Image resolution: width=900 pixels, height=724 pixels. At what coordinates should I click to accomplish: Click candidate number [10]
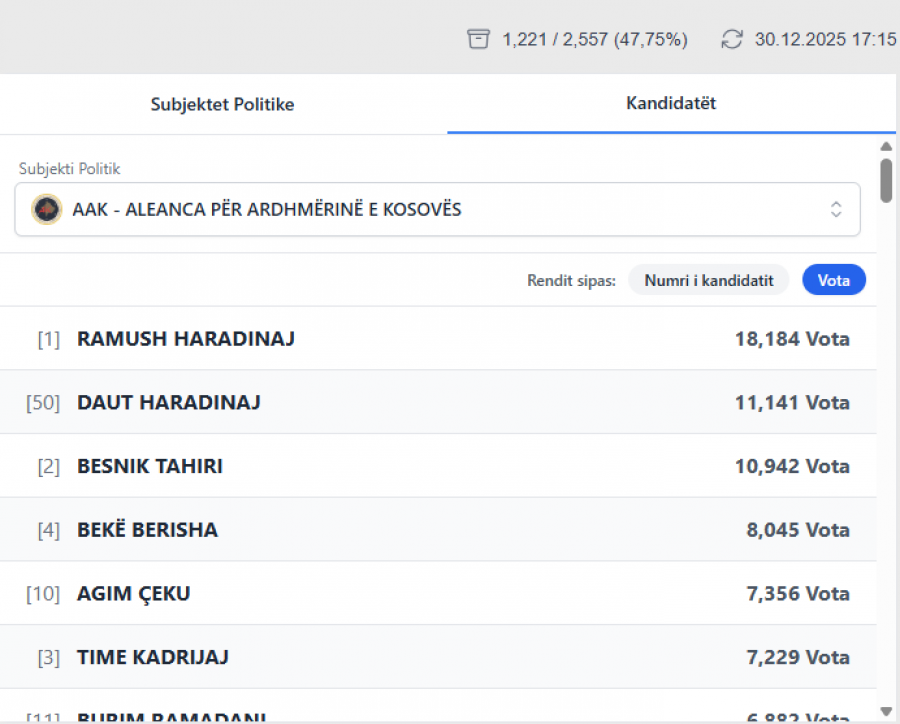43,594
